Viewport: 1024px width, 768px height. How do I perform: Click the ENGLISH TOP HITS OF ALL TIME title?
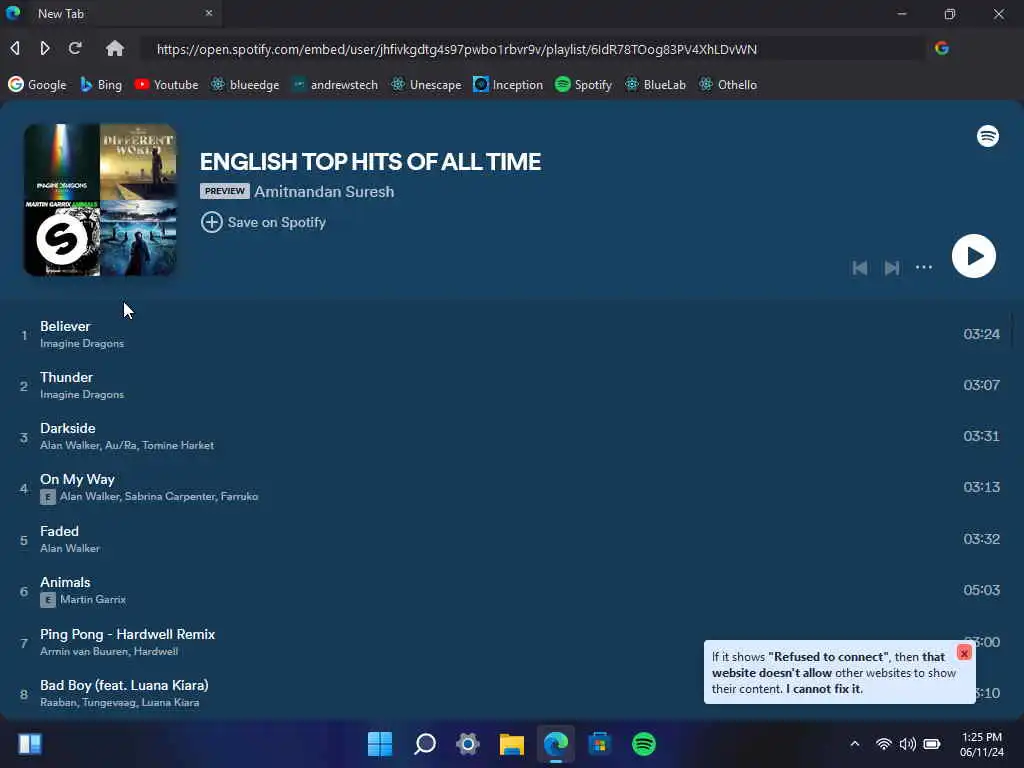[370, 162]
